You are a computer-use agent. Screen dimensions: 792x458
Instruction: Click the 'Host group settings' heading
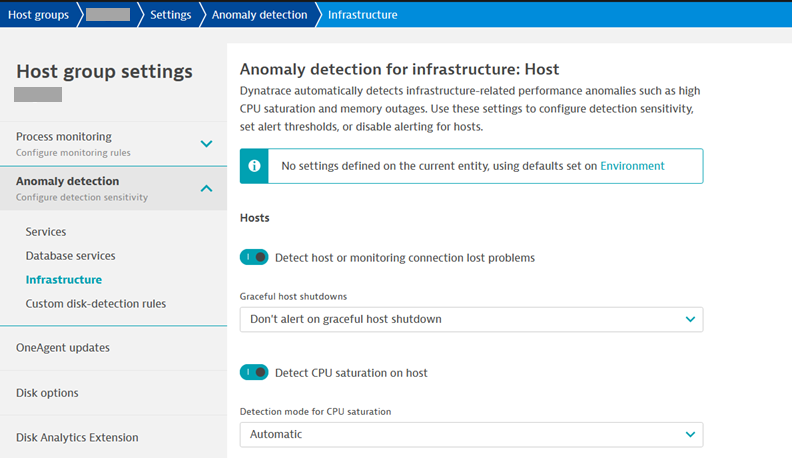104,71
